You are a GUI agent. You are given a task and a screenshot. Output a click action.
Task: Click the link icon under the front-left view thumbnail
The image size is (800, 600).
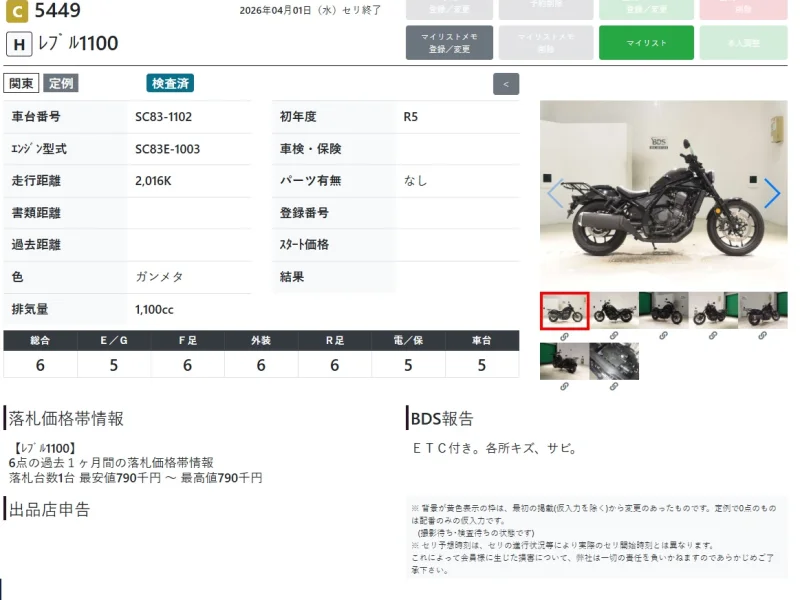pos(713,336)
